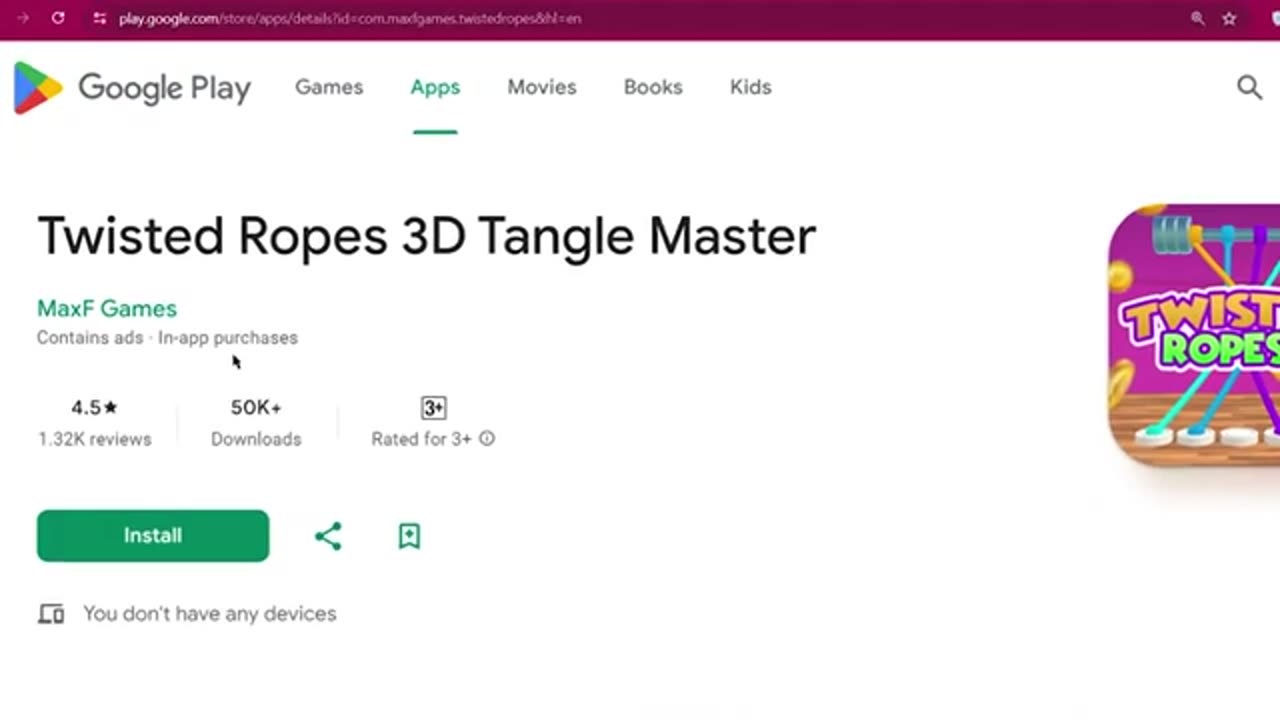This screenshot has width=1280, height=720.
Task: Add app to wishlist bookmark icon
Action: coord(409,536)
